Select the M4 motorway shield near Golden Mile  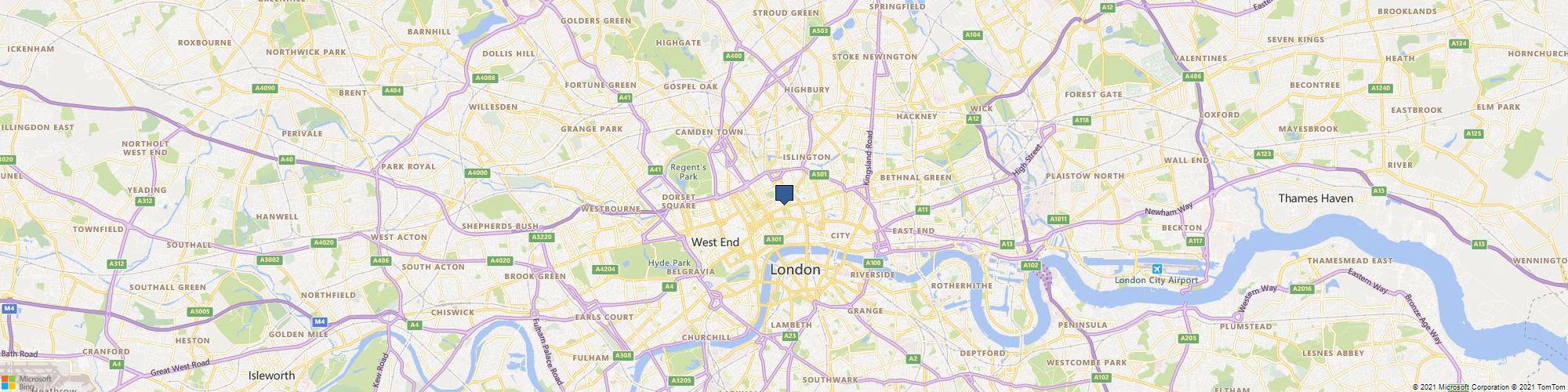point(319,322)
